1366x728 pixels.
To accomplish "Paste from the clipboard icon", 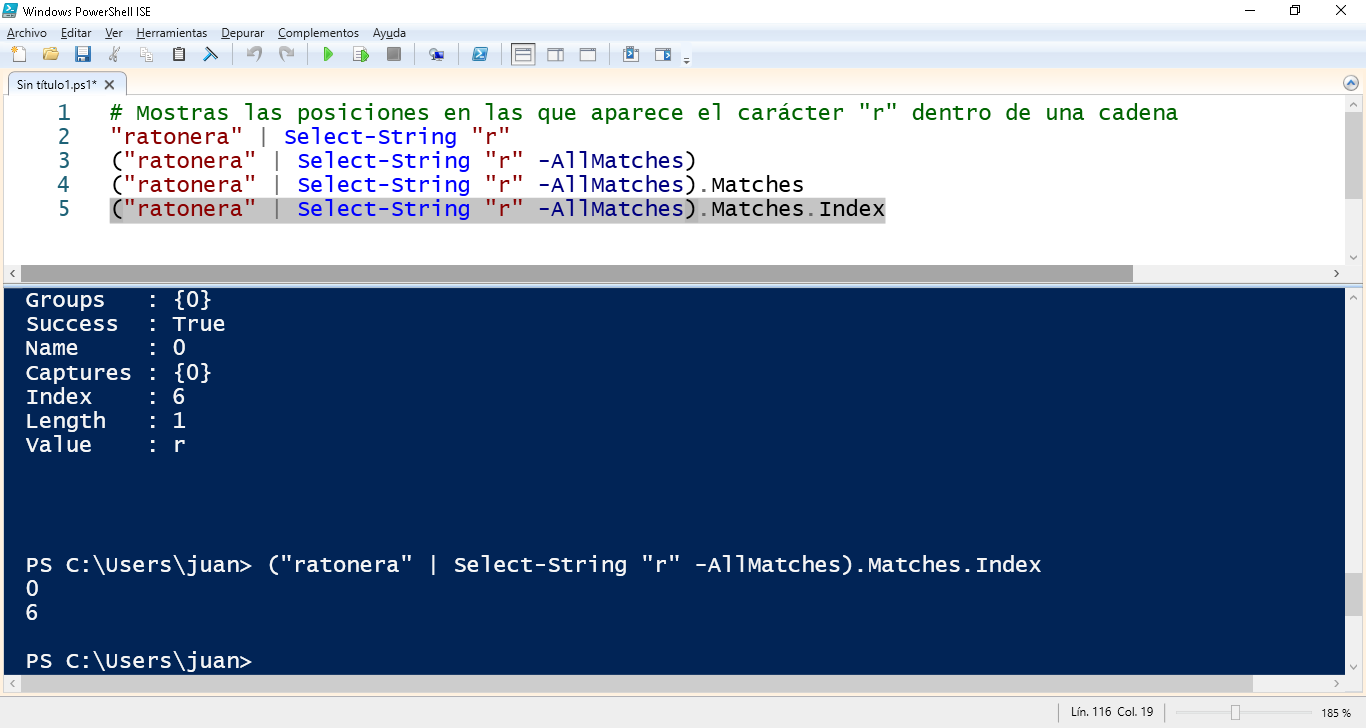I will [179, 54].
